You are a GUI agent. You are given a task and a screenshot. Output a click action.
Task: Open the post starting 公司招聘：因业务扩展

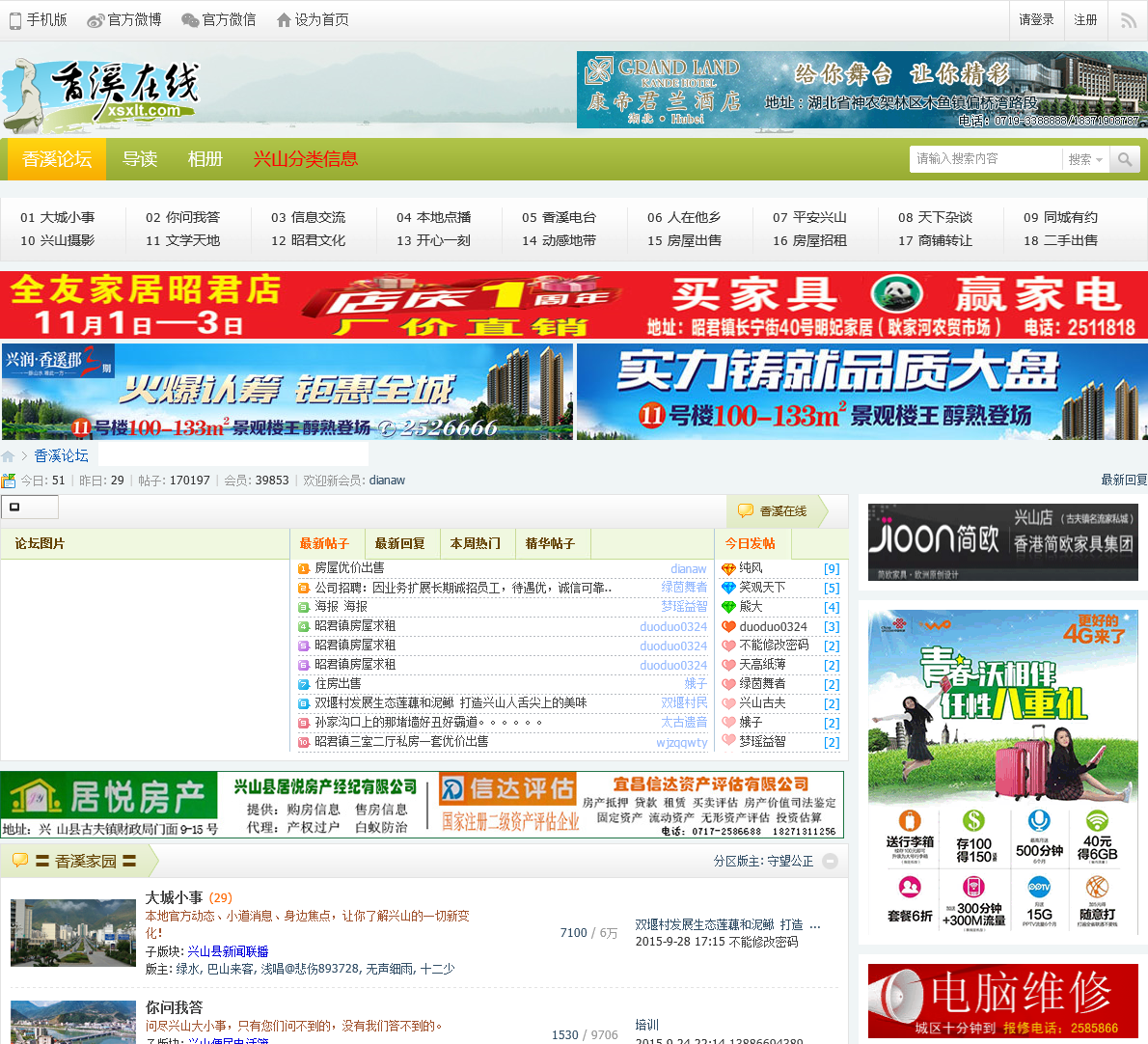(463, 588)
